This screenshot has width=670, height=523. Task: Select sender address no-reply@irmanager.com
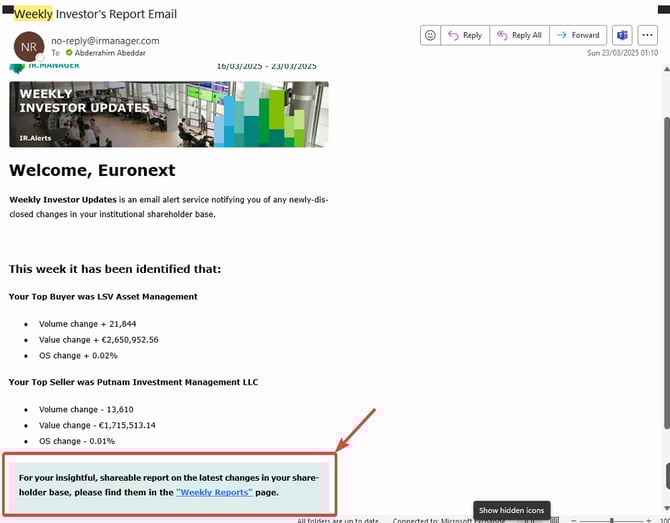[x=105, y=41]
